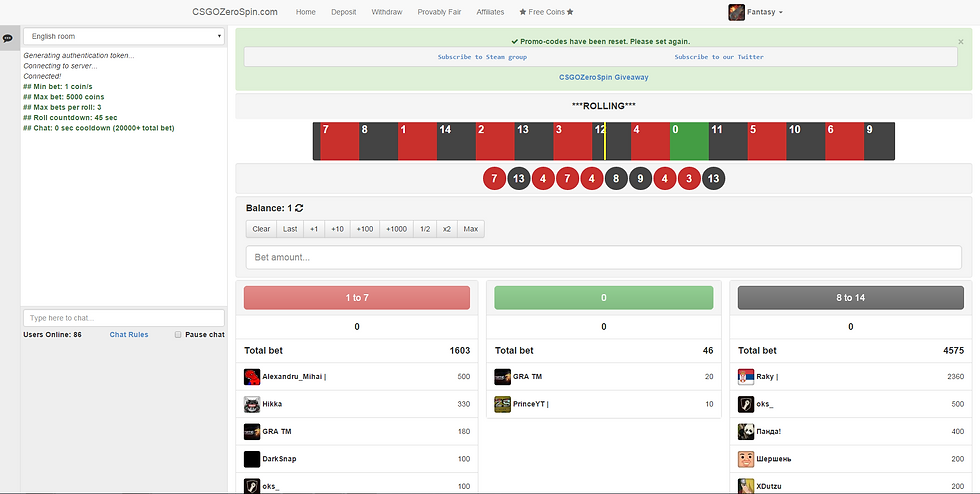
Task: Add +10 to bet
Action: click(x=338, y=229)
